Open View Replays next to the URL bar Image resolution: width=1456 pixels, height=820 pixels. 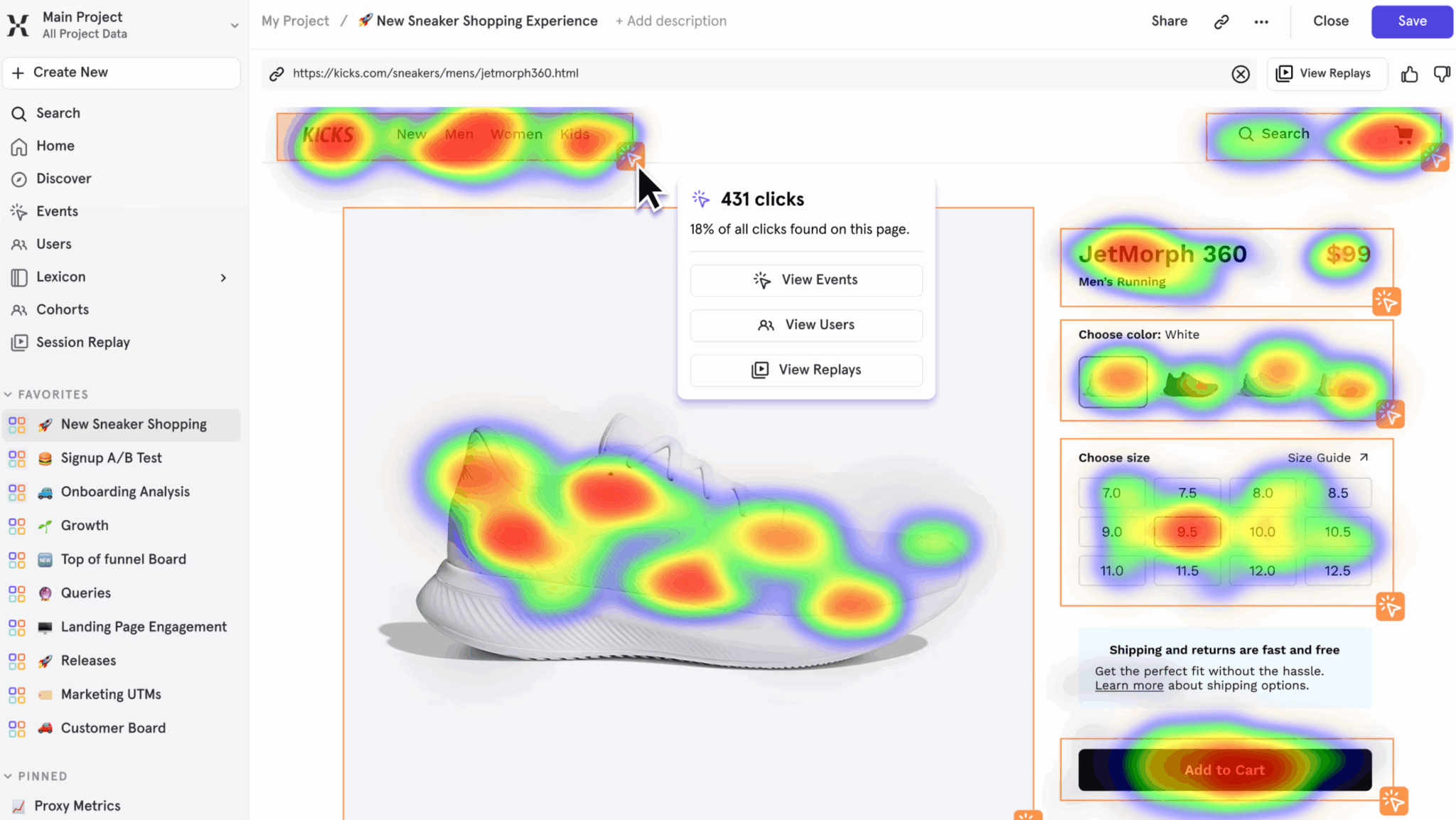pos(1326,73)
